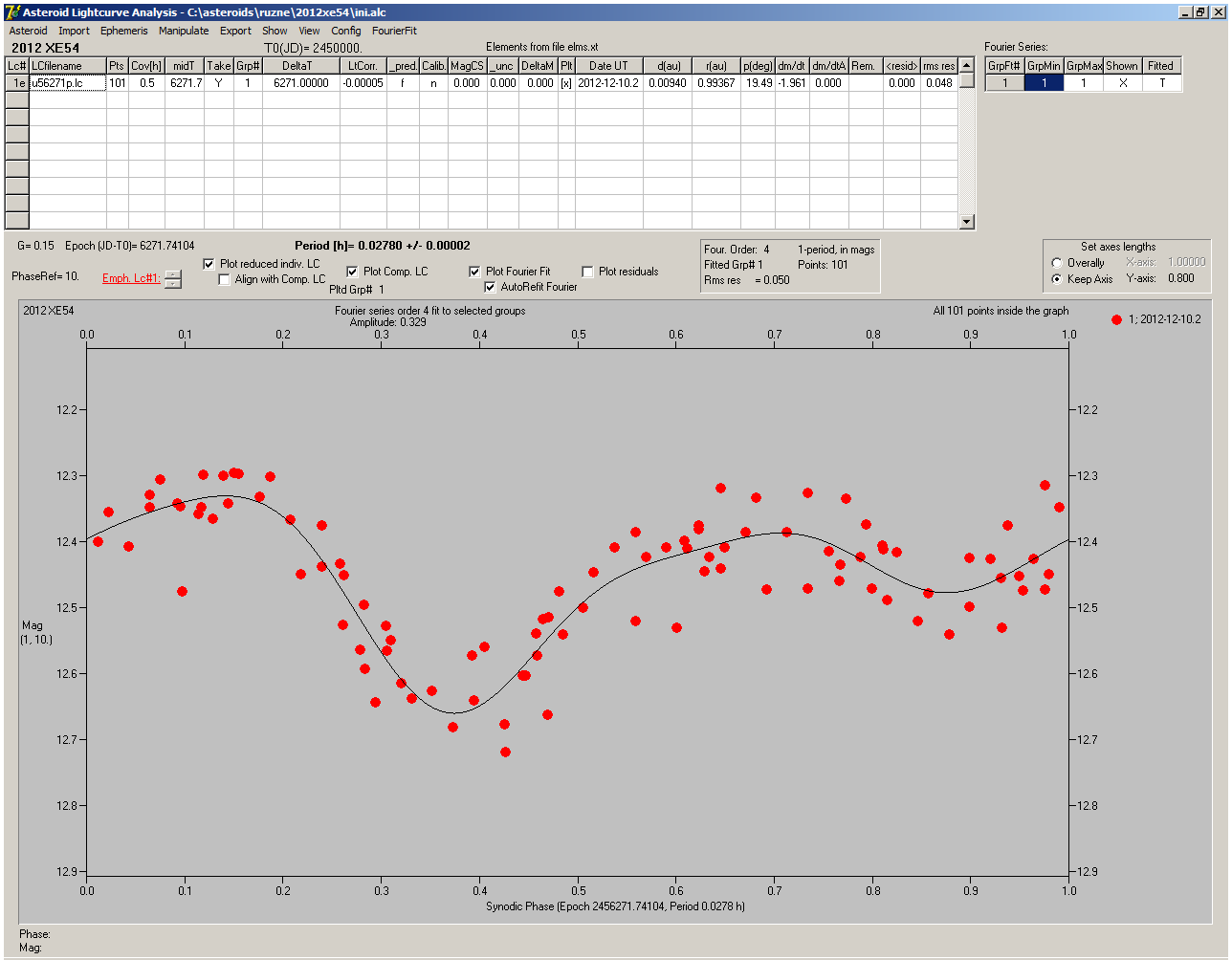
Task: Click the Pts column header
Action: coord(117,66)
